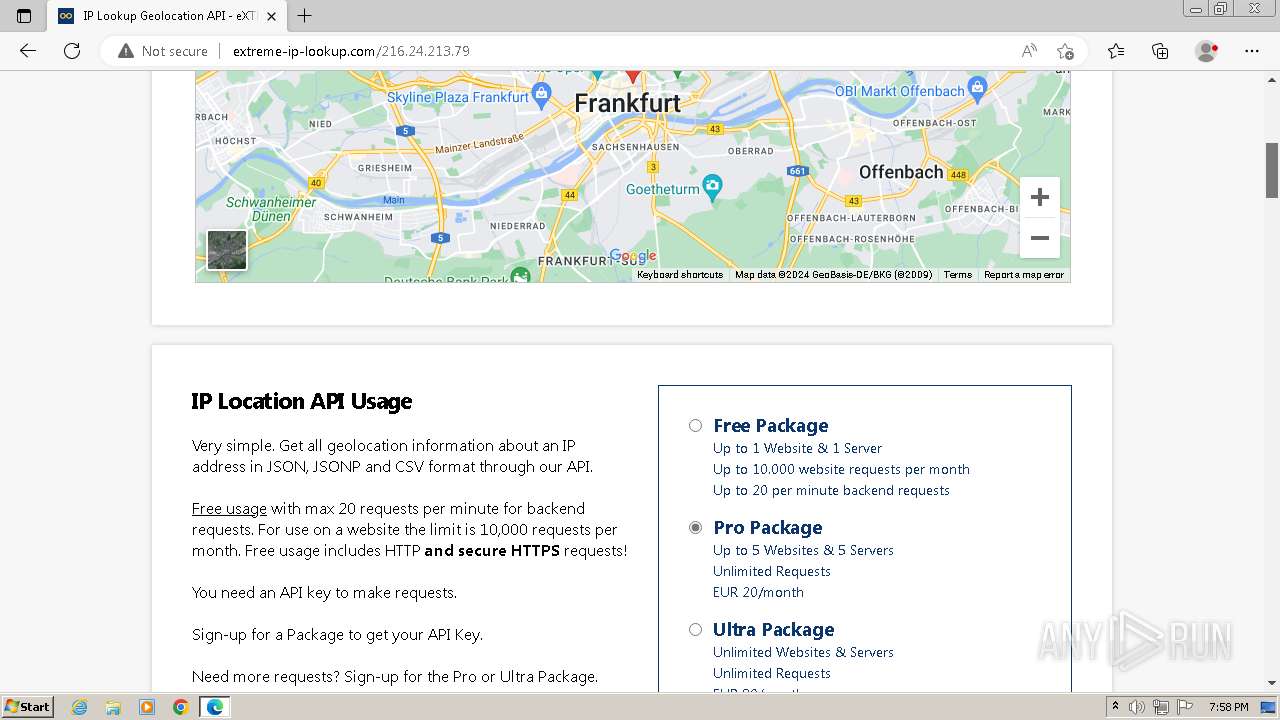Click 'Unlimited Websites & Servers' text
Viewport: 1280px width, 720px height.
(803, 652)
